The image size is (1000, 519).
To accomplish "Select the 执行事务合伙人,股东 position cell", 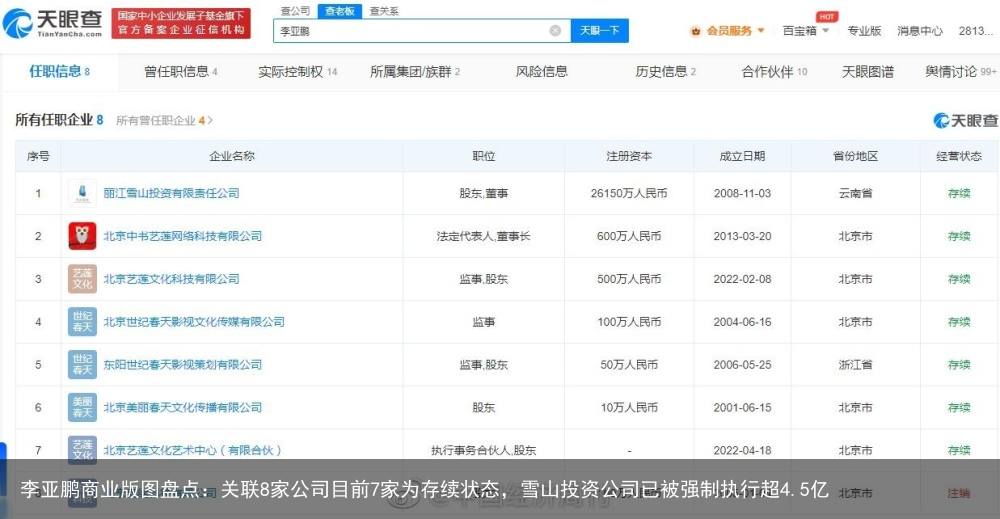I will tap(483, 450).
